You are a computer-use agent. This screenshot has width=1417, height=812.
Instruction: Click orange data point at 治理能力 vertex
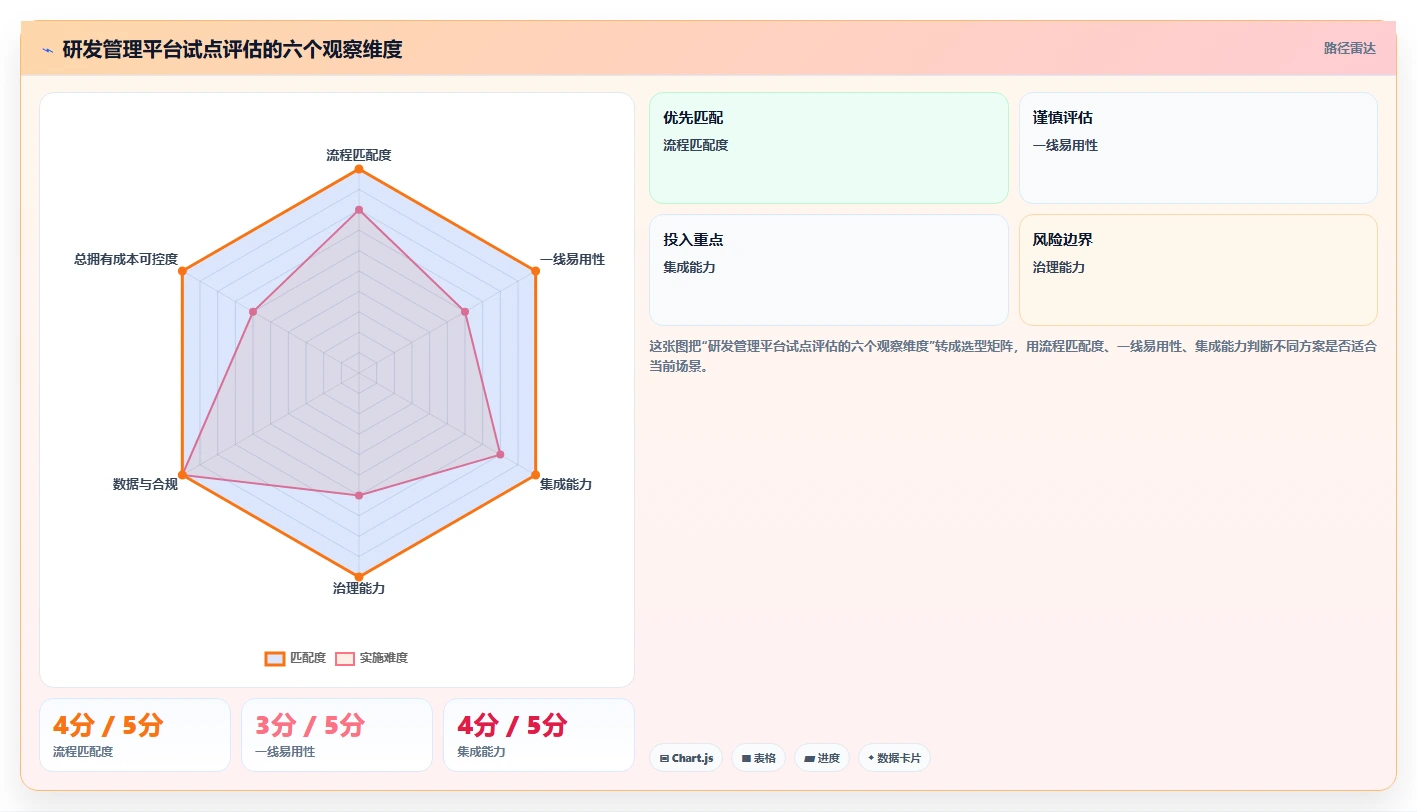click(x=359, y=576)
